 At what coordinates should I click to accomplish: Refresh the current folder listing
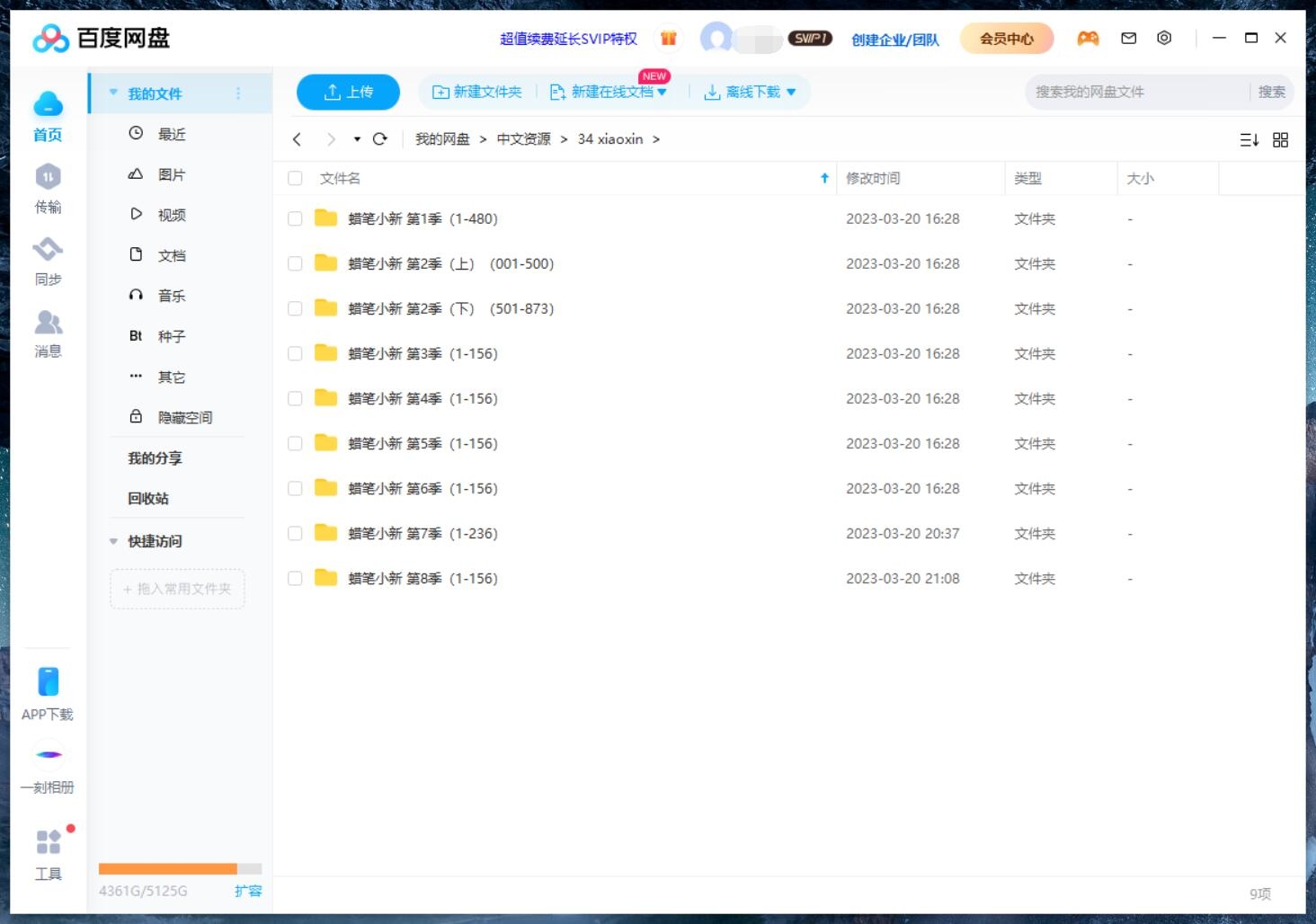[x=379, y=139]
